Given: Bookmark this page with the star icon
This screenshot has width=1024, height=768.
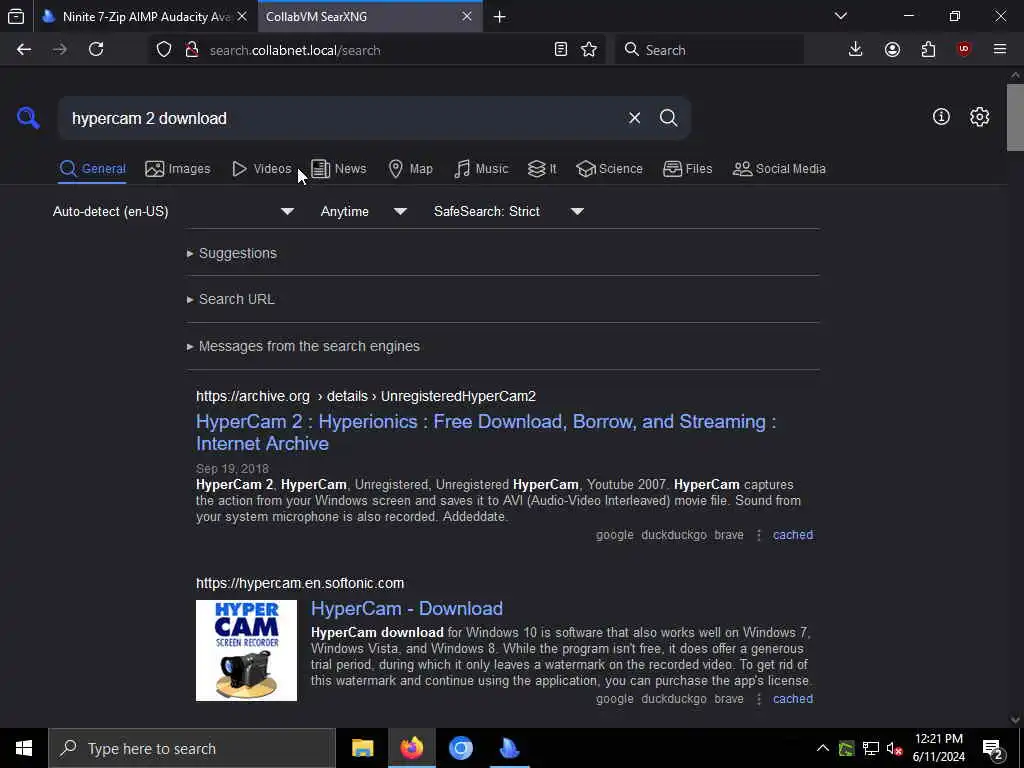Looking at the screenshot, I should [589, 50].
